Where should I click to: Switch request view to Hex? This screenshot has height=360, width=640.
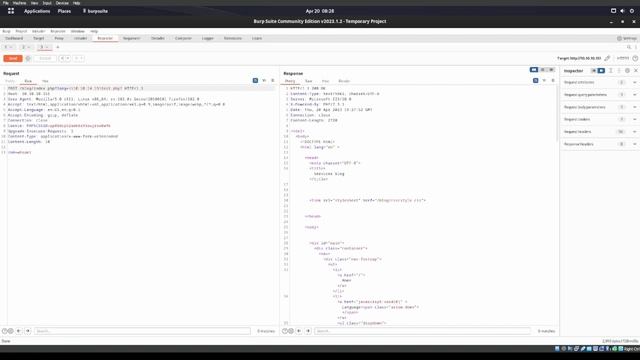[x=45, y=81]
